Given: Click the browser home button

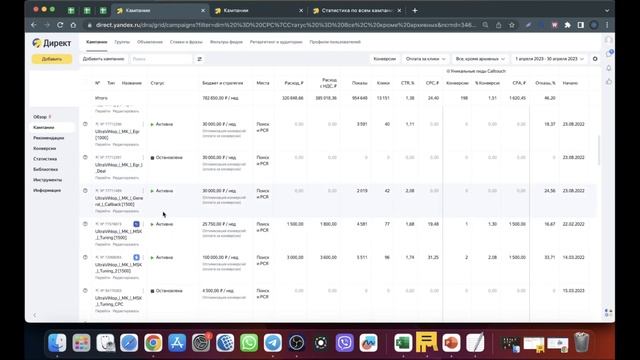Looking at the screenshot, I should click(x=73, y=25).
